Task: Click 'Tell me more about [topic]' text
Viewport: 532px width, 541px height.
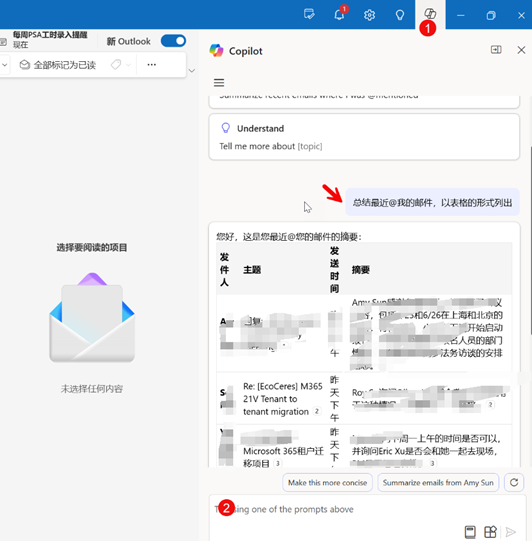Action: (271, 146)
